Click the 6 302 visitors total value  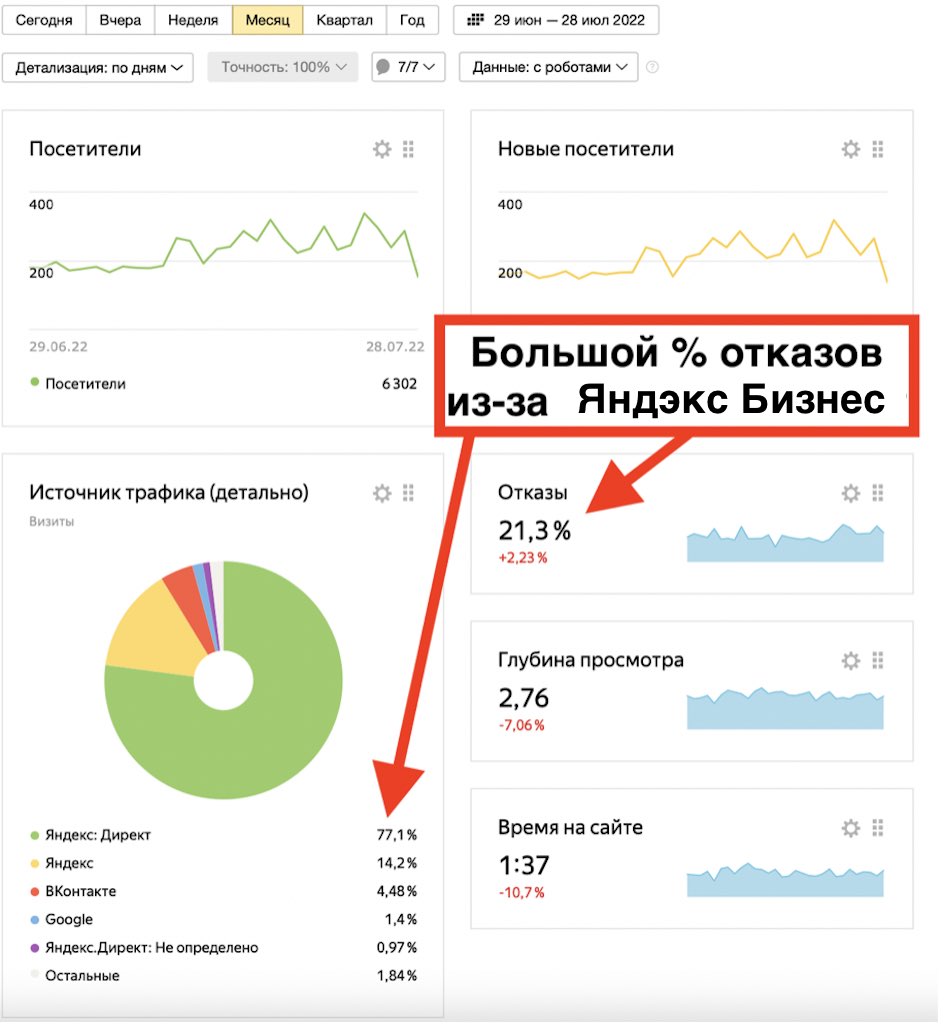400,383
